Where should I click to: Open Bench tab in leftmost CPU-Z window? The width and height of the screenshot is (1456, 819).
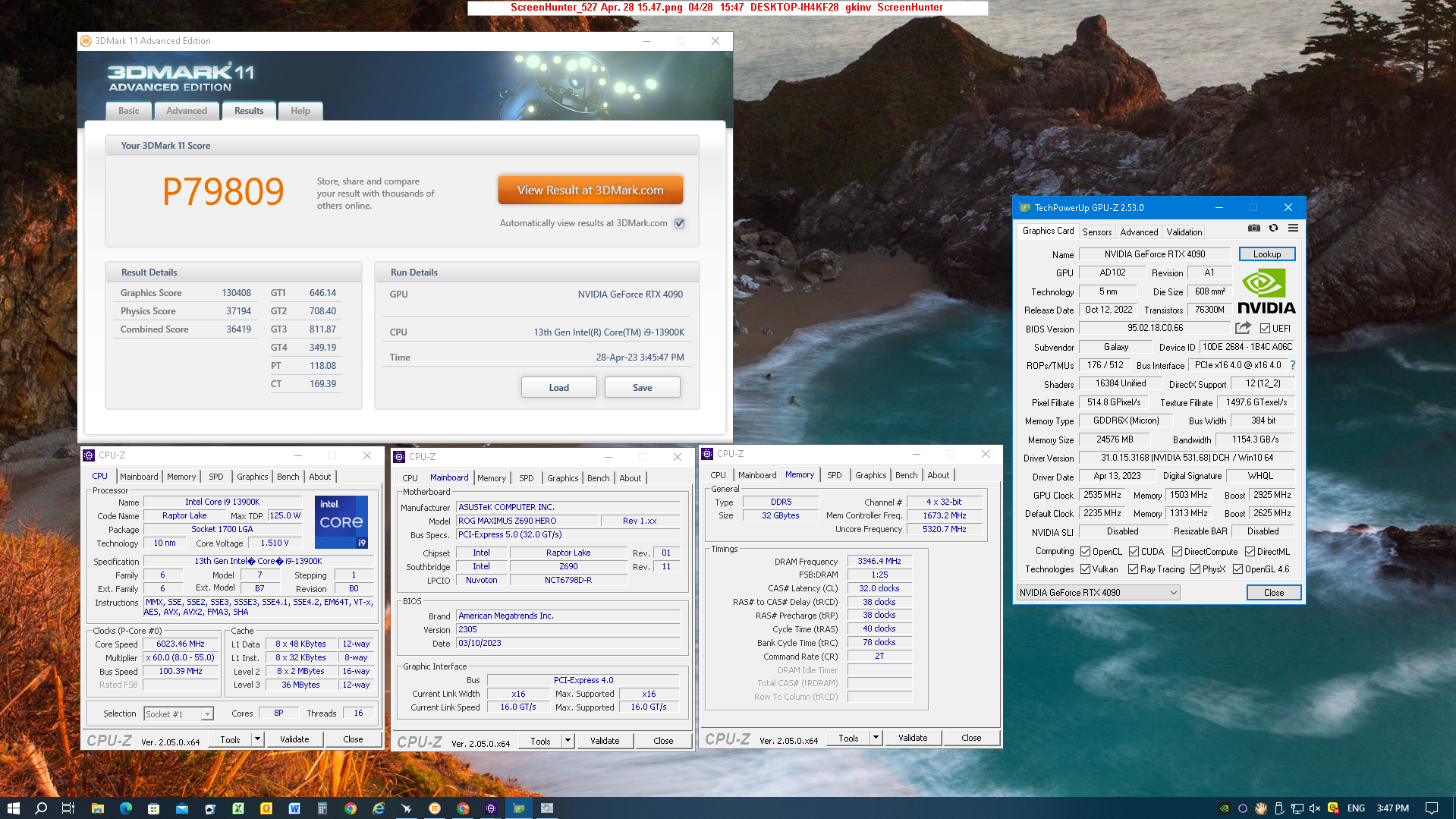pyautogui.click(x=288, y=477)
